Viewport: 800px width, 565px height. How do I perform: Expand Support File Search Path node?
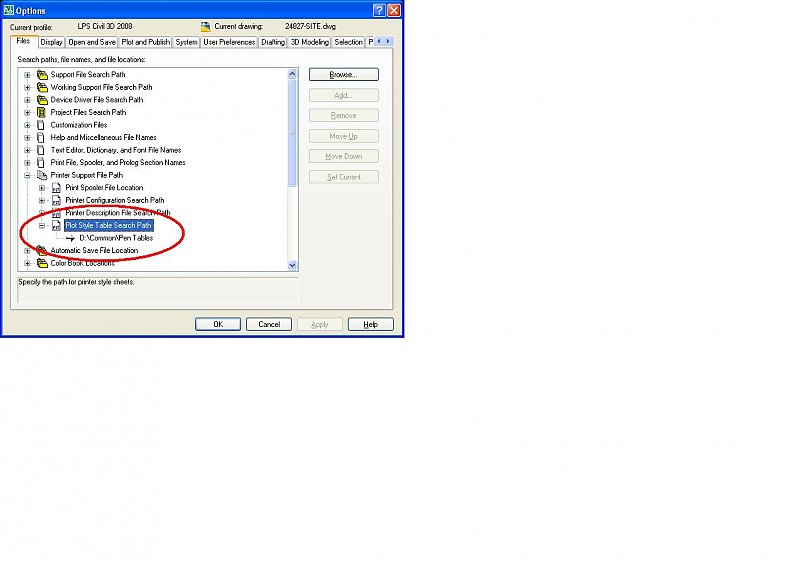pos(28,75)
